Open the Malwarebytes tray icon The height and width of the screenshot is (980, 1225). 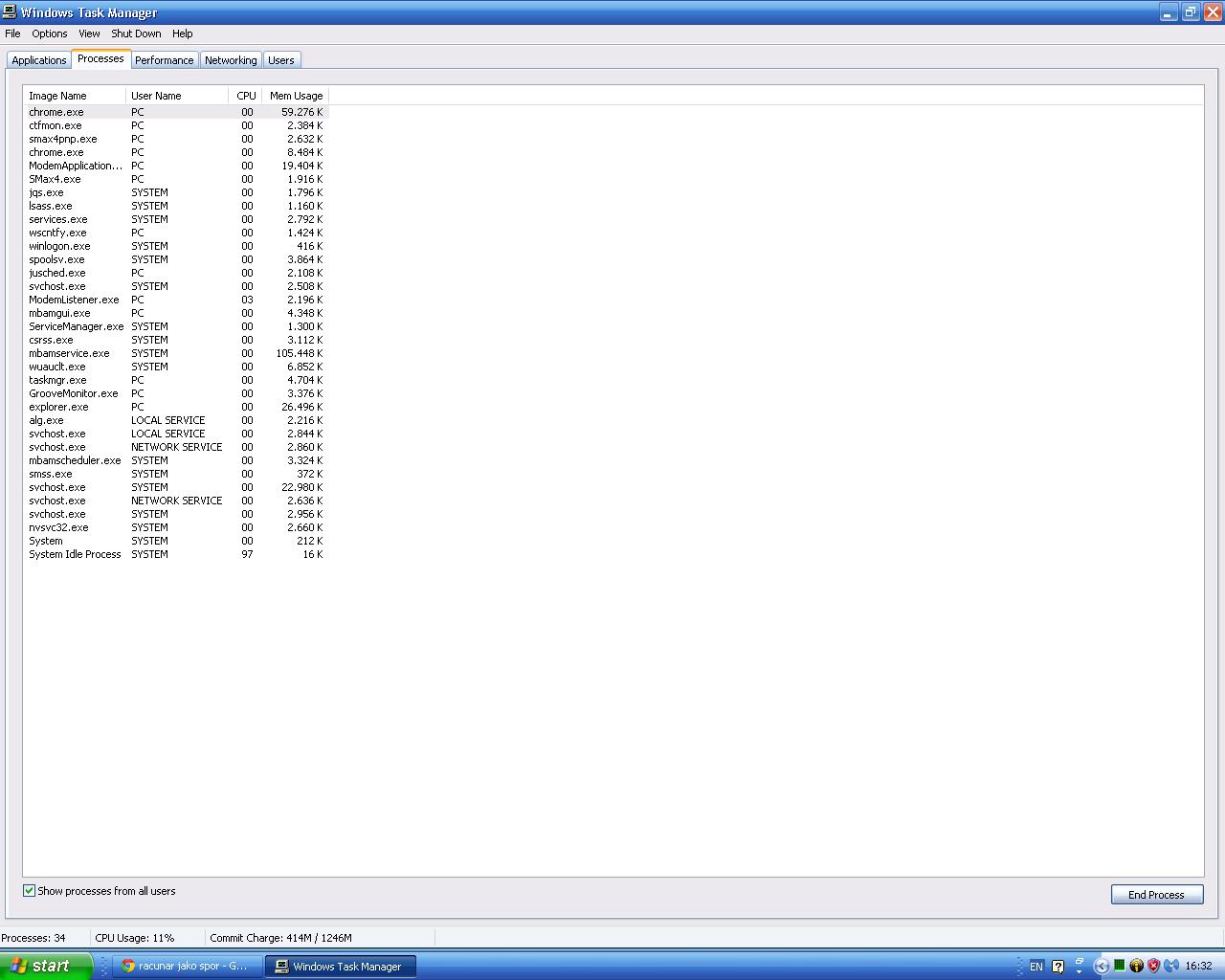[1171, 967]
